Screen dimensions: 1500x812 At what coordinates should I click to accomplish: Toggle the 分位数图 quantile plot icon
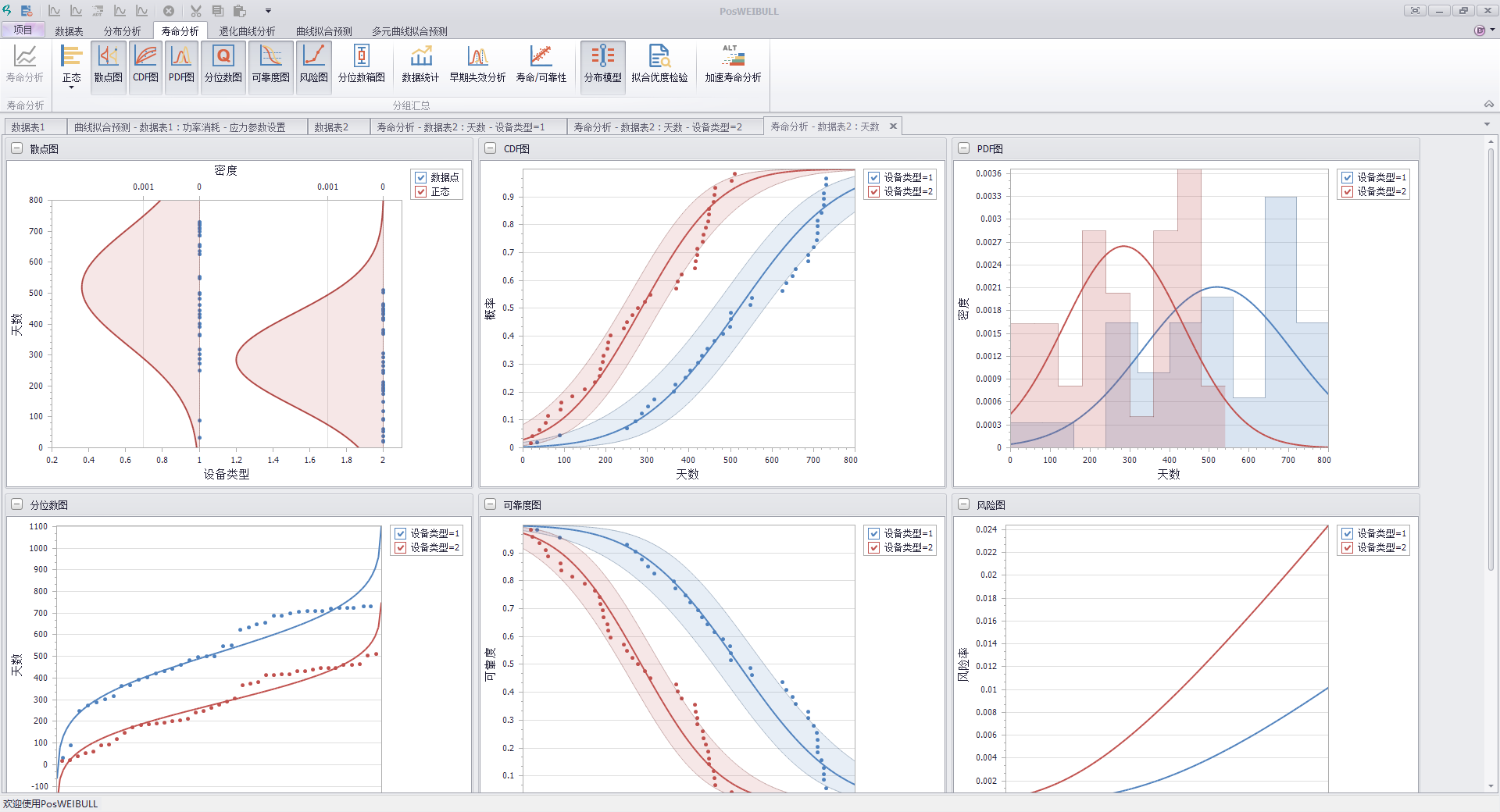coord(223,67)
